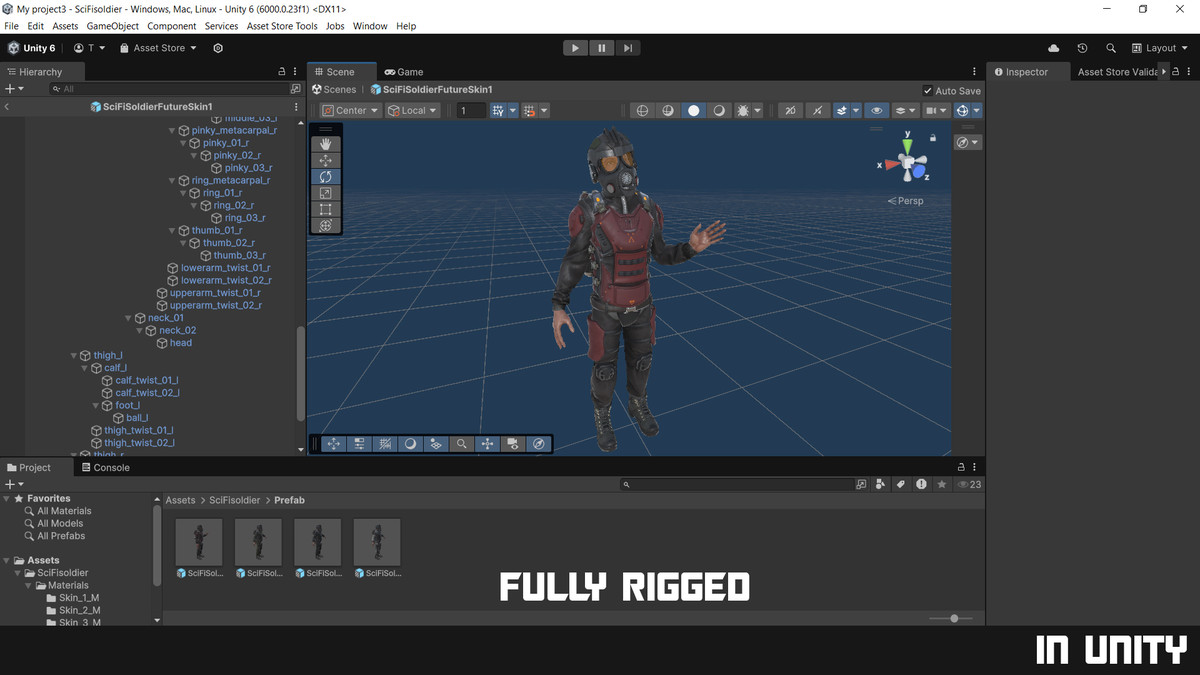1200x675 pixels.
Task: Select the Rect tool in Scene
Action: [x=325, y=210]
